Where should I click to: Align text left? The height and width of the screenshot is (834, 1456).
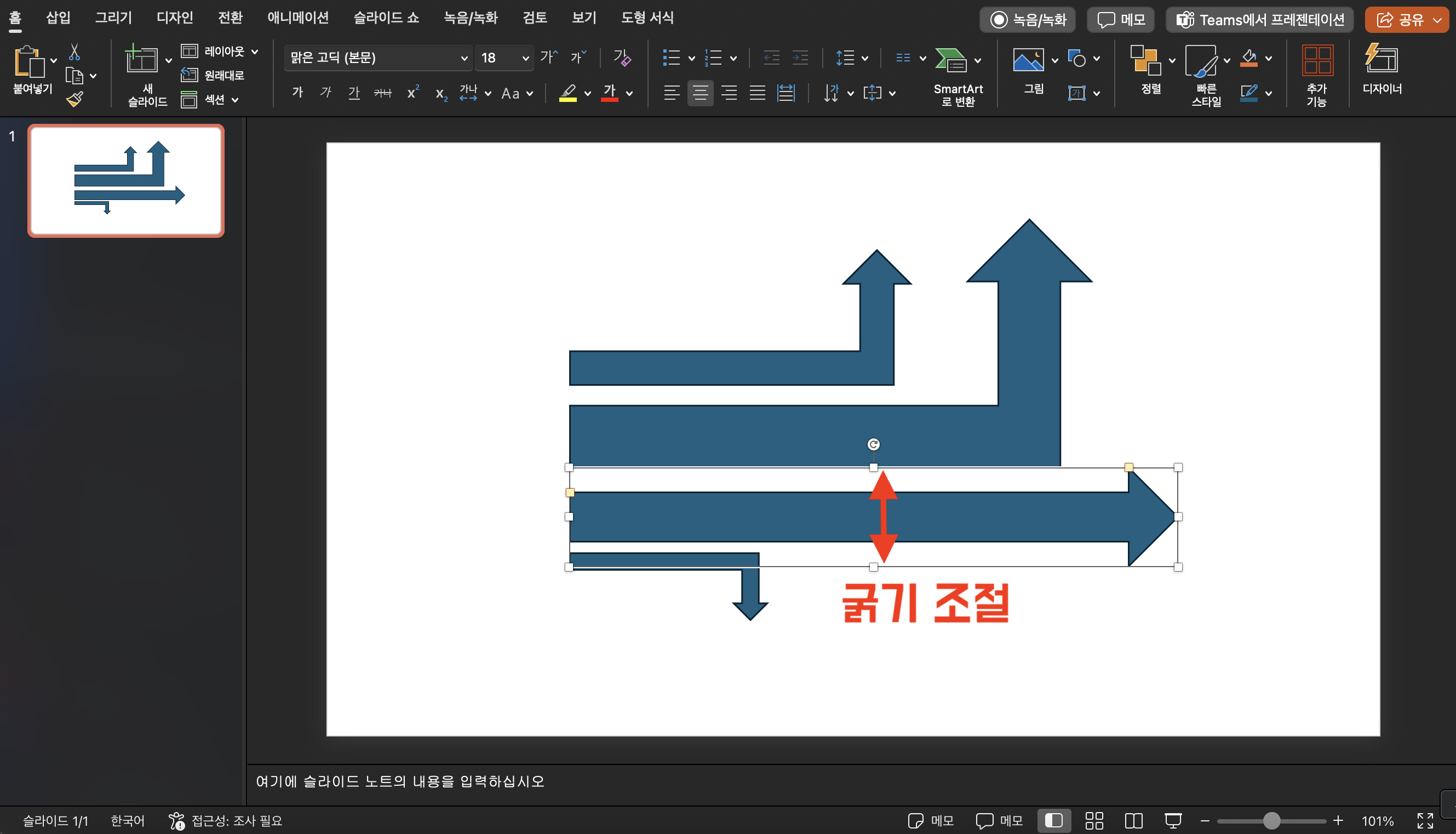[672, 92]
